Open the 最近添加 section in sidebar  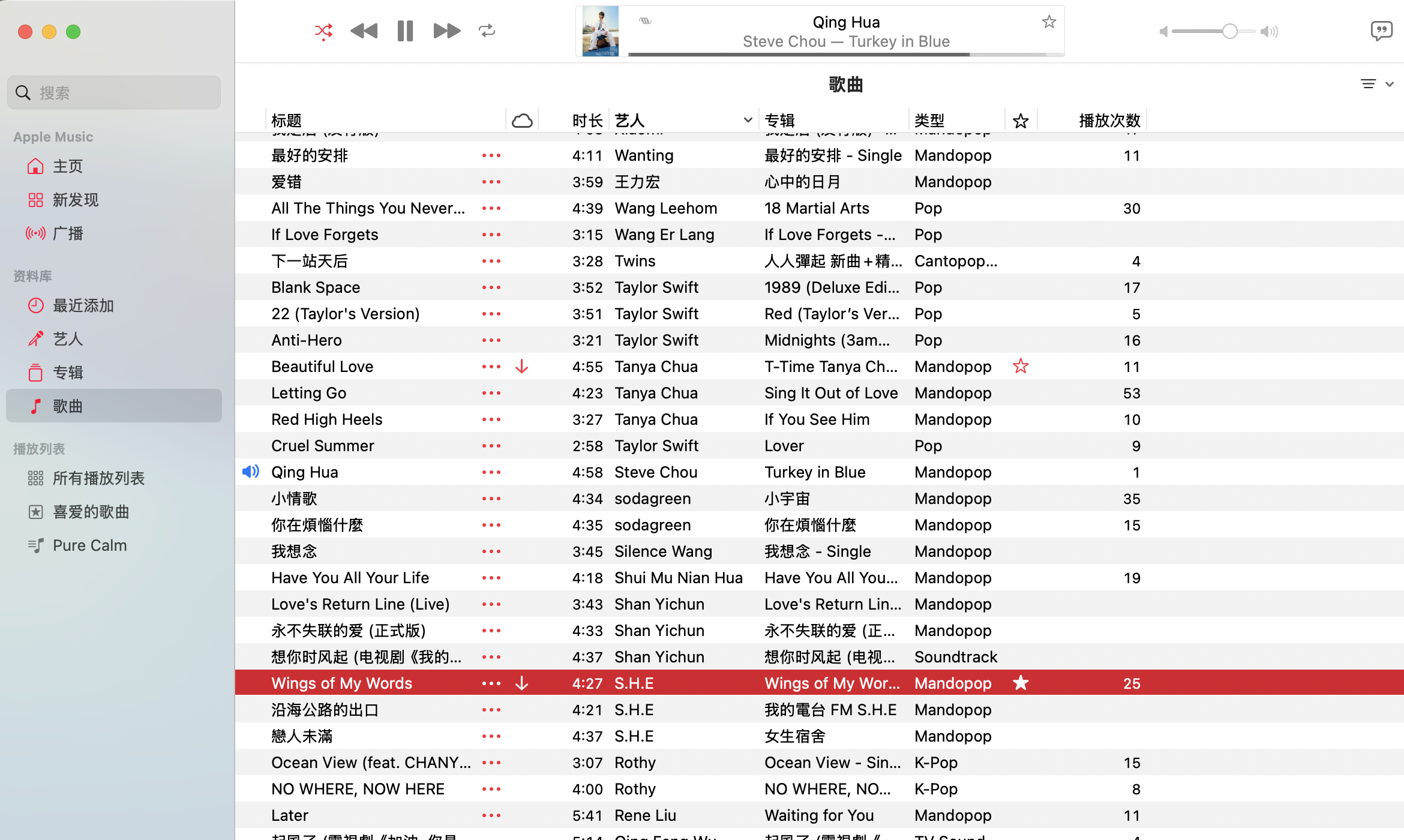pyautogui.click(x=84, y=305)
